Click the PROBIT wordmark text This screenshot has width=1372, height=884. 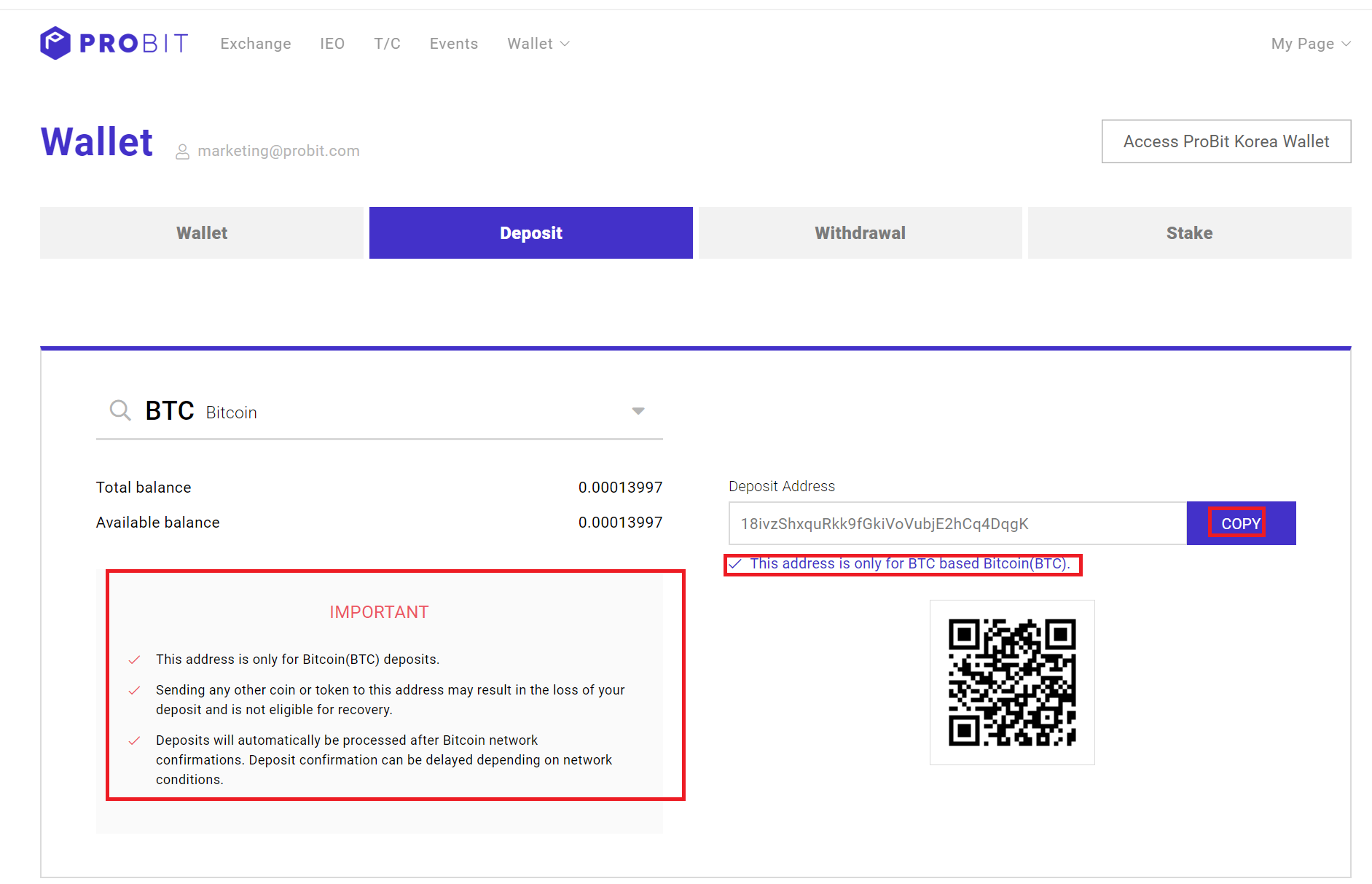(x=134, y=44)
